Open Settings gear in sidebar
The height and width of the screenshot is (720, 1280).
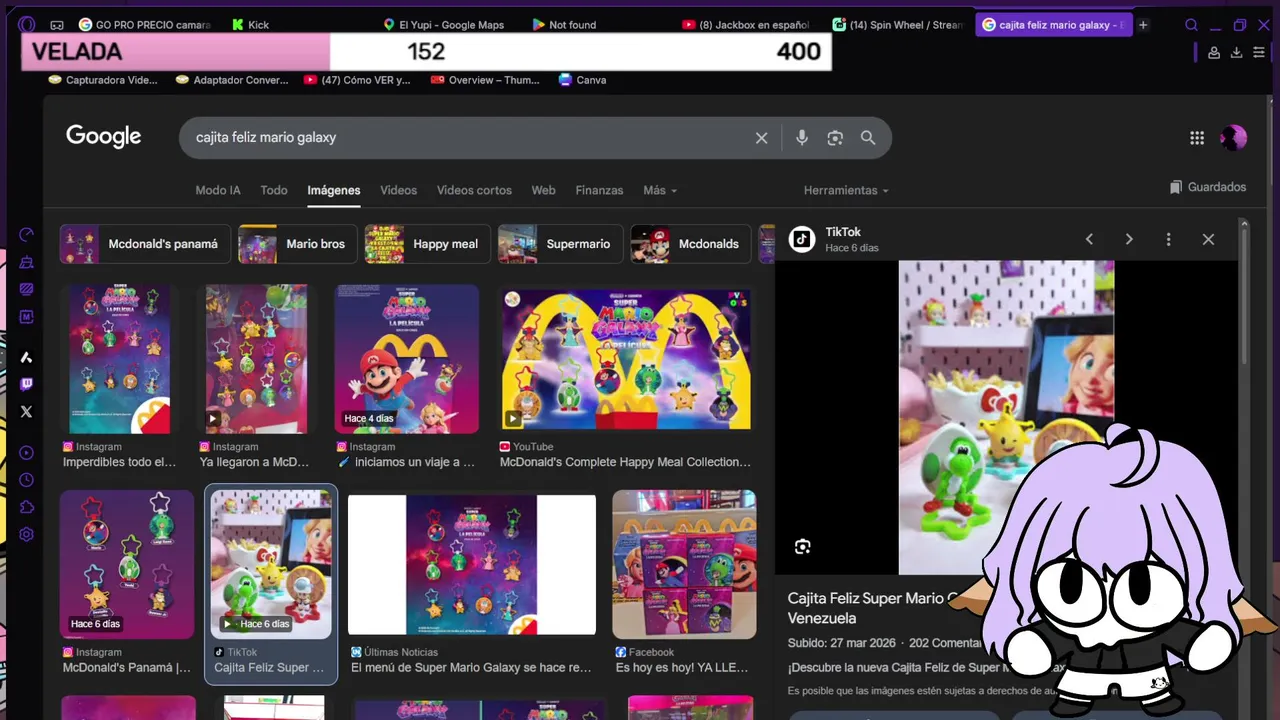[x=27, y=534]
